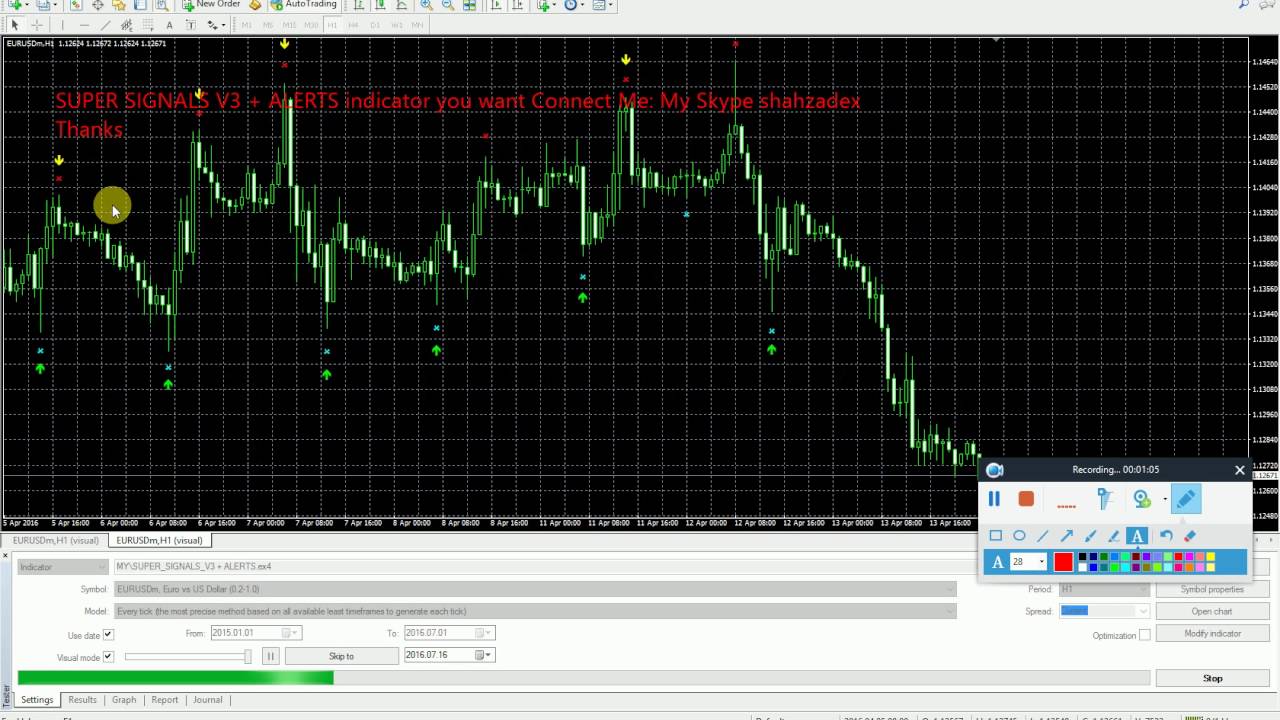1280x720 pixels.
Task: Select the highlighter annotation tool
Action: (1113, 536)
